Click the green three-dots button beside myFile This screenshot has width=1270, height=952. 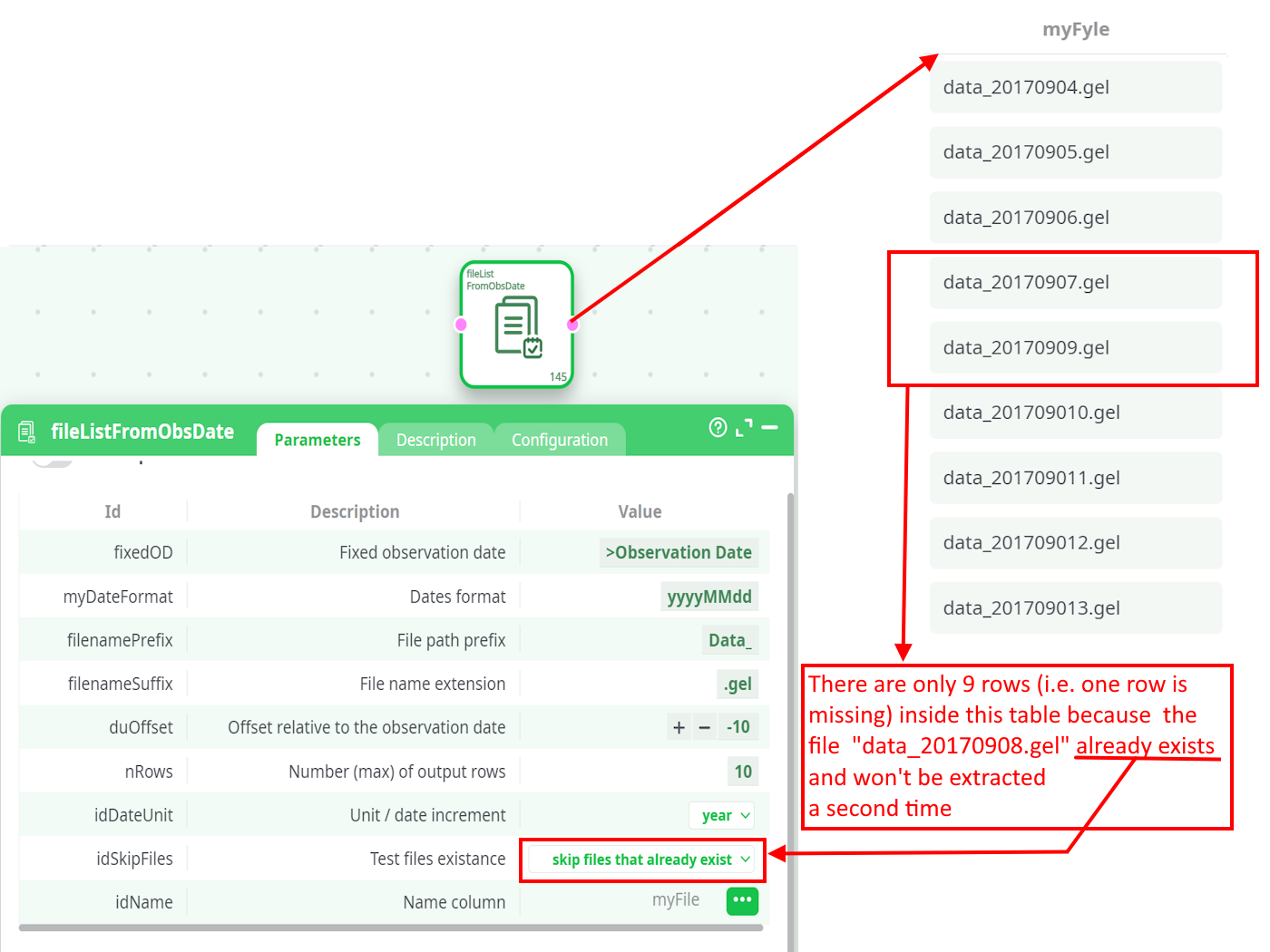point(742,900)
